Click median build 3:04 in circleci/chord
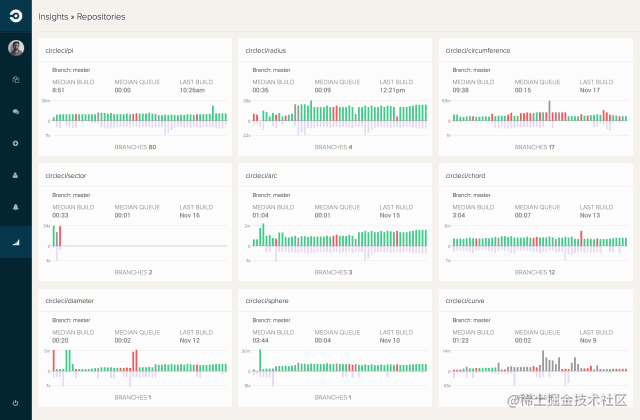The height and width of the screenshot is (420, 640). [x=458, y=215]
